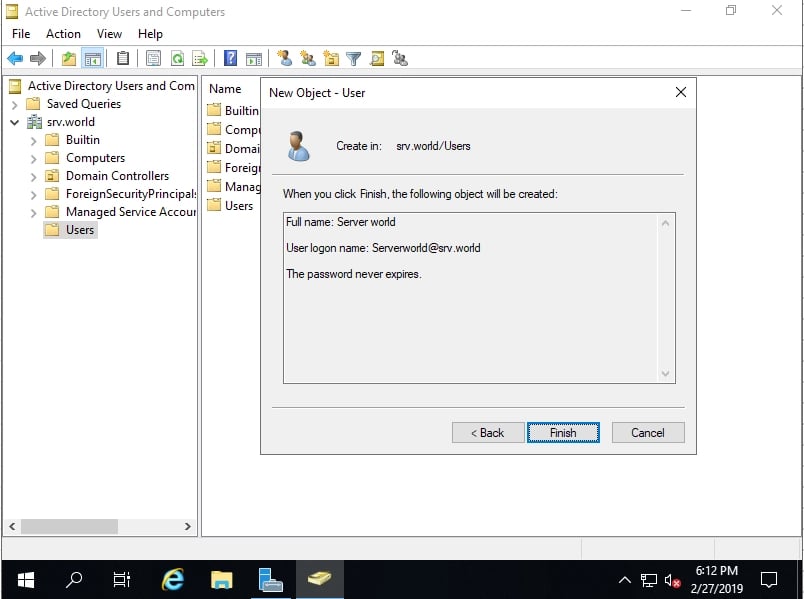Click the taskbar clock showing 6:12 PM
Screen dimensions: 804x599
(716, 580)
